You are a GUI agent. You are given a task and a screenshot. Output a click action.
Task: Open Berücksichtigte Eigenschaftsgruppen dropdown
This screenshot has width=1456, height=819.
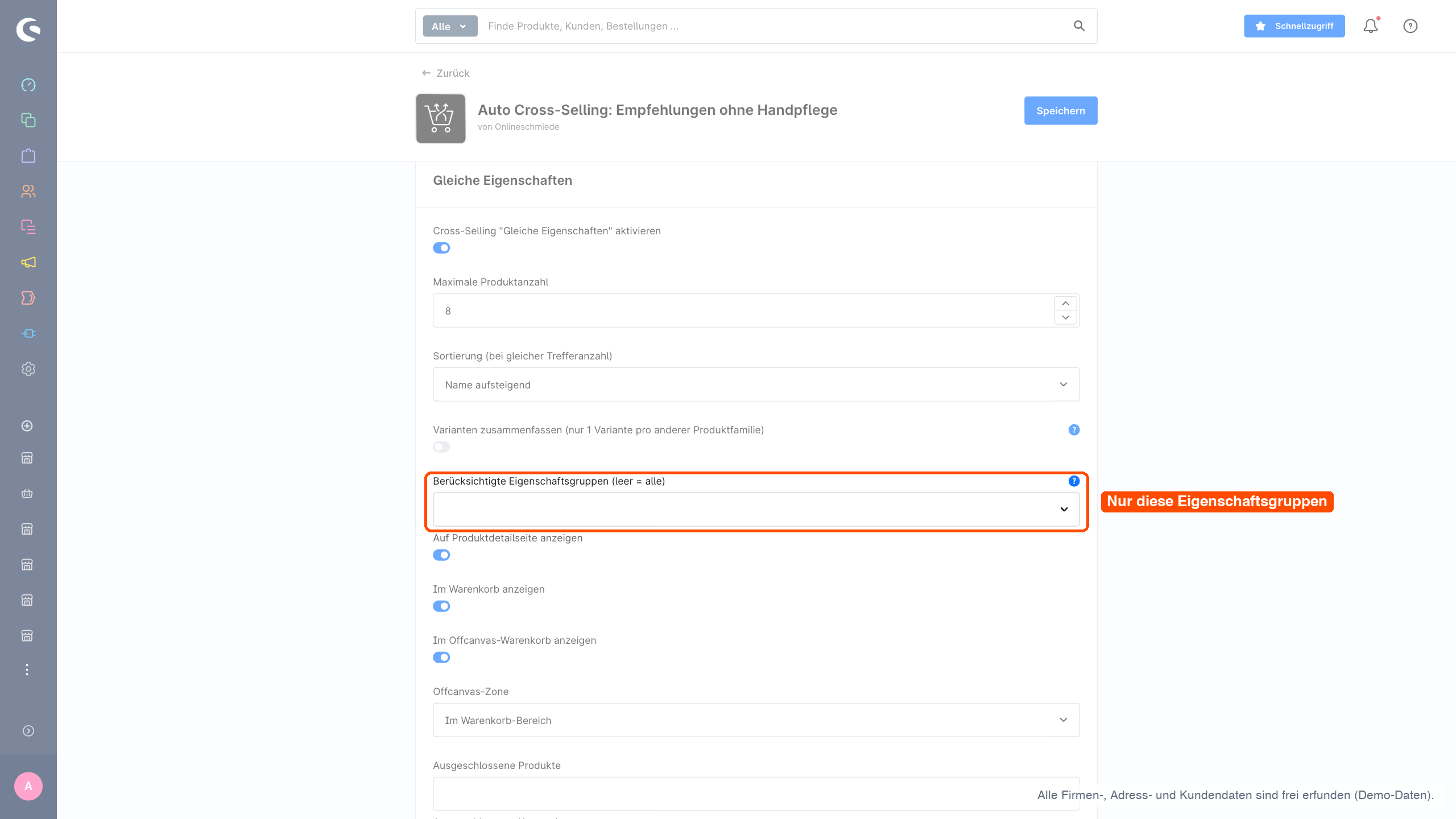[756, 510]
